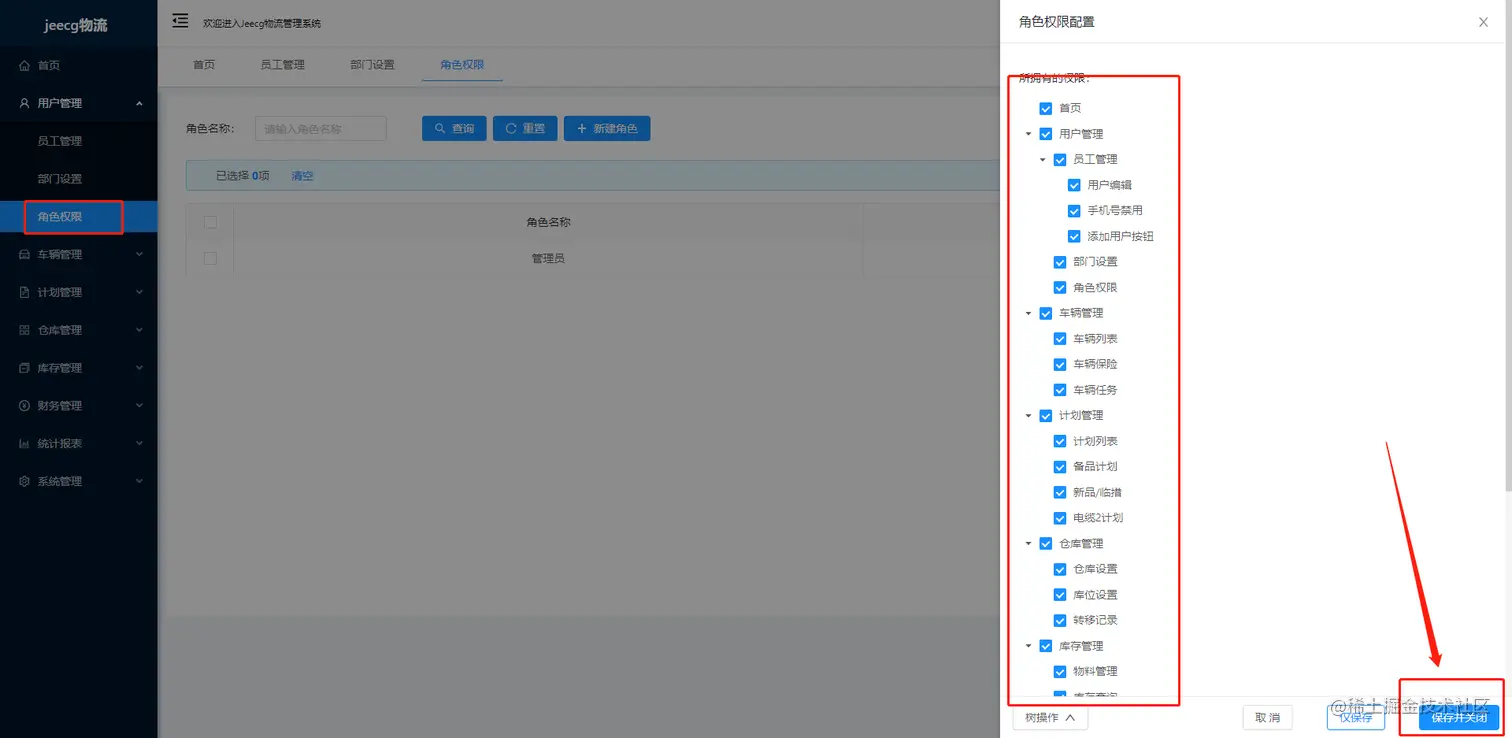Collapse the 库存管理 node in permission tree
Image resolution: width=1512 pixels, height=738 pixels.
(1028, 646)
